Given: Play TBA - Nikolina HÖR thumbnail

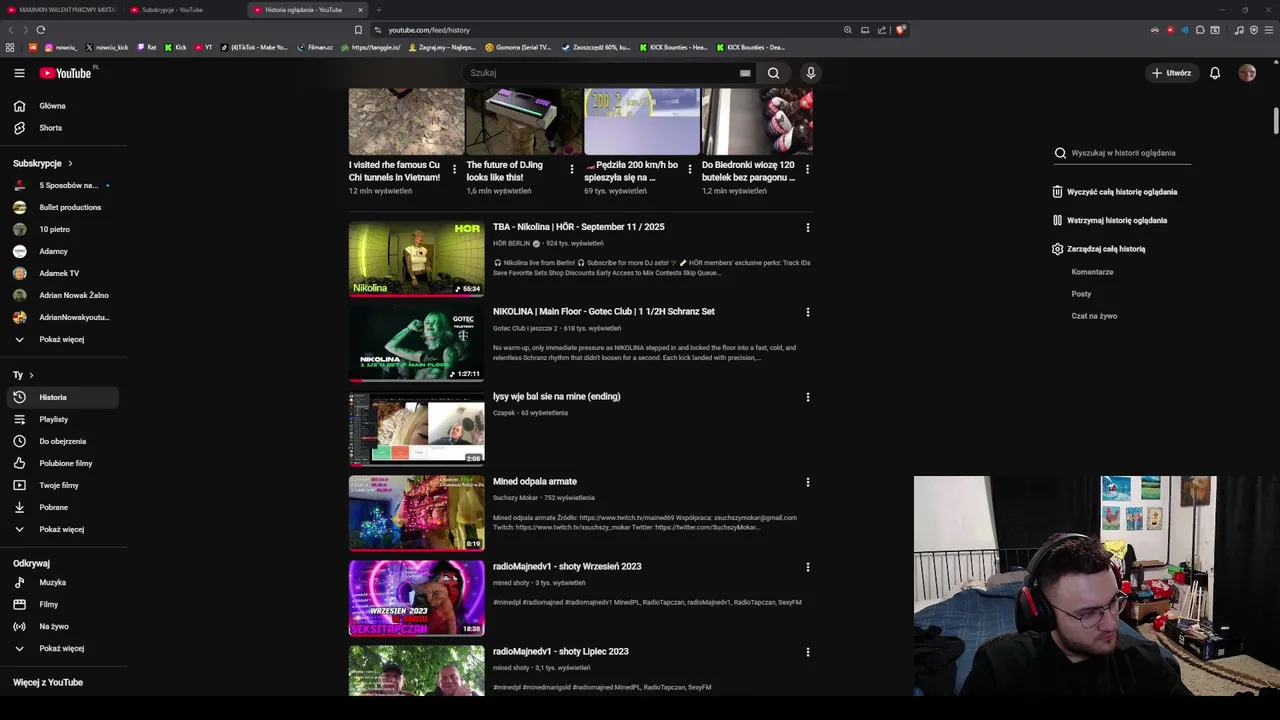Looking at the screenshot, I should coord(416,259).
